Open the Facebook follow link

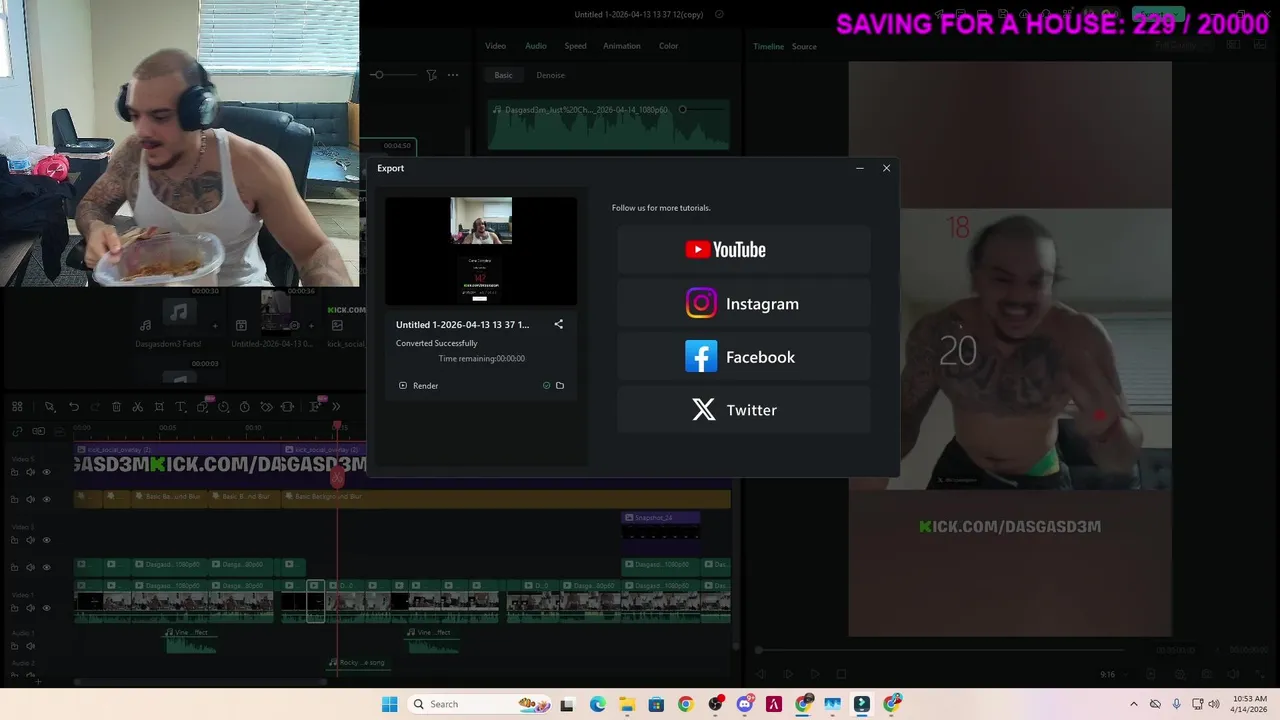pos(743,357)
